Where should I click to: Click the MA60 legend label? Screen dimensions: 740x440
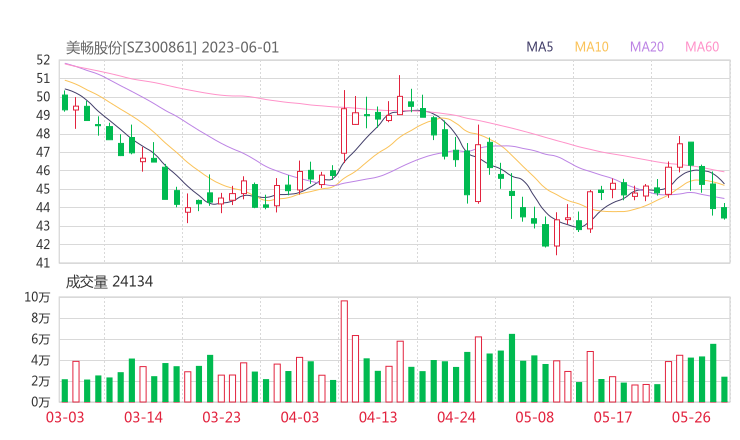702,47
